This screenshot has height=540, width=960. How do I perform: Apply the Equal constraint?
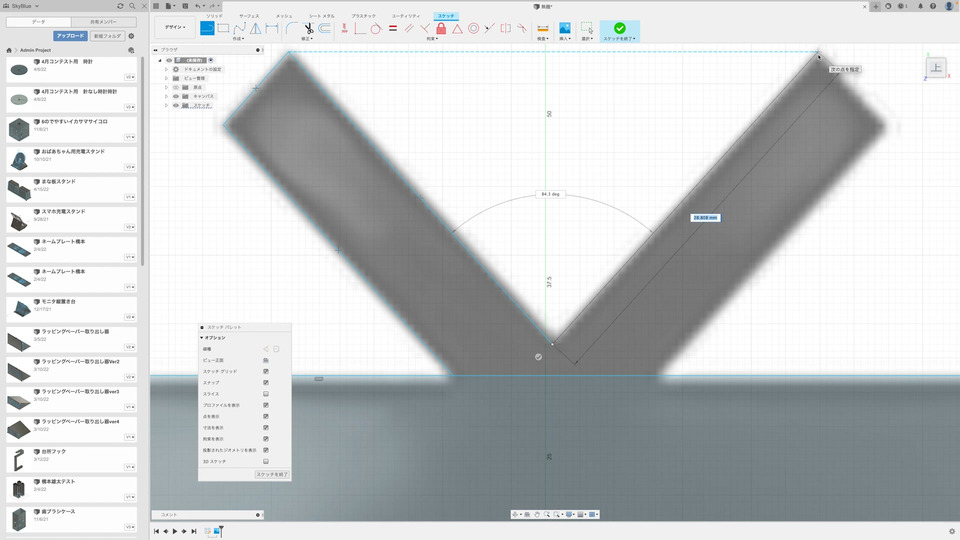[x=392, y=28]
